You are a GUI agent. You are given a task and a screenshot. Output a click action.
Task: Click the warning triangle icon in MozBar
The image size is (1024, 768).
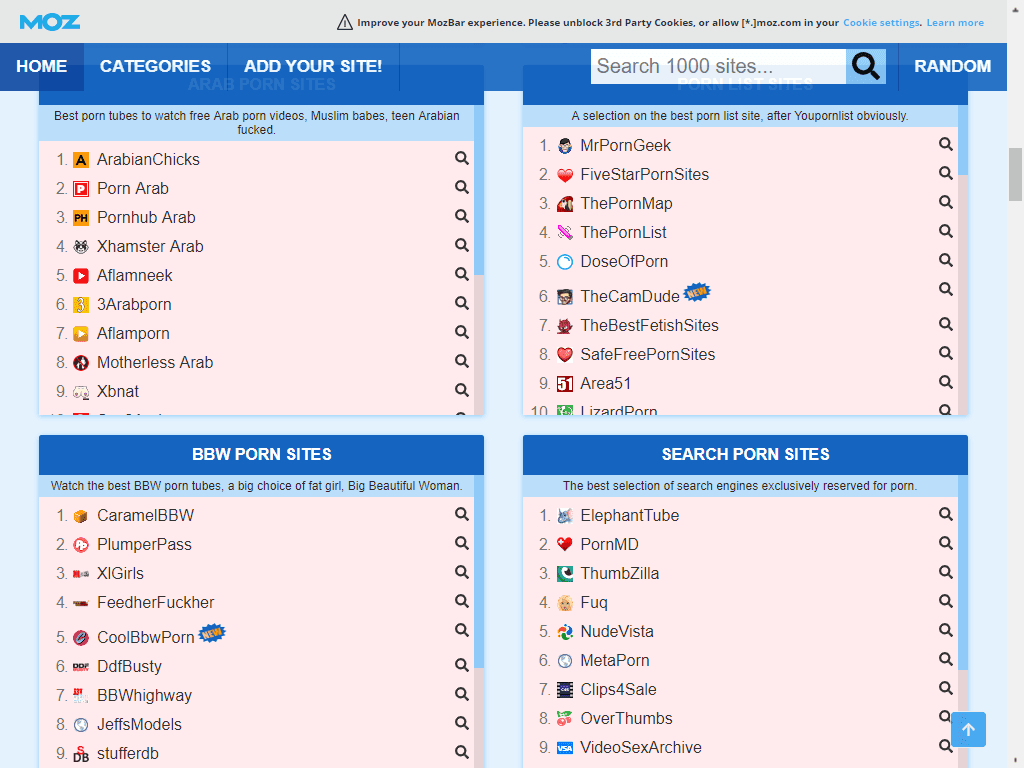point(345,22)
